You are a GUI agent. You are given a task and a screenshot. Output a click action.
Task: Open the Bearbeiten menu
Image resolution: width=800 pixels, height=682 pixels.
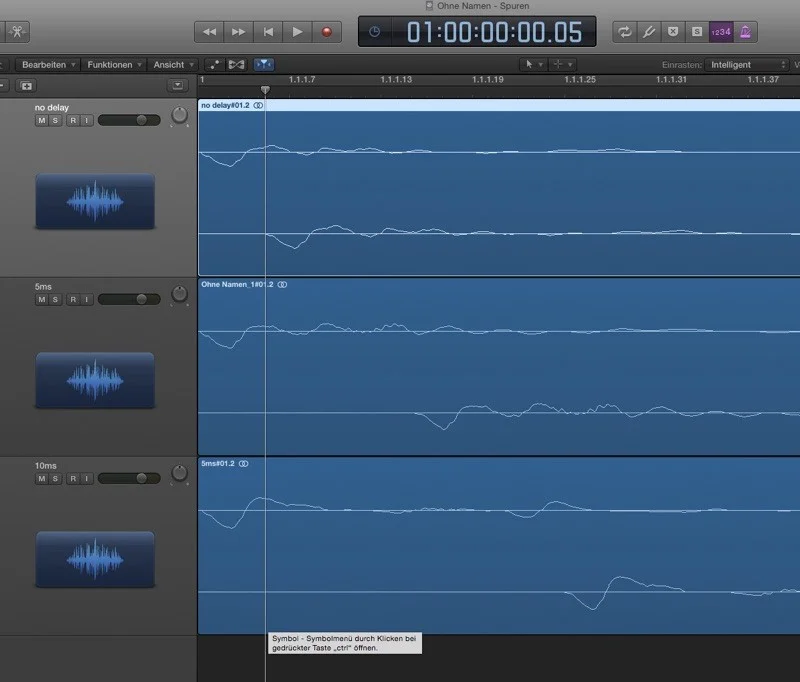[47, 64]
